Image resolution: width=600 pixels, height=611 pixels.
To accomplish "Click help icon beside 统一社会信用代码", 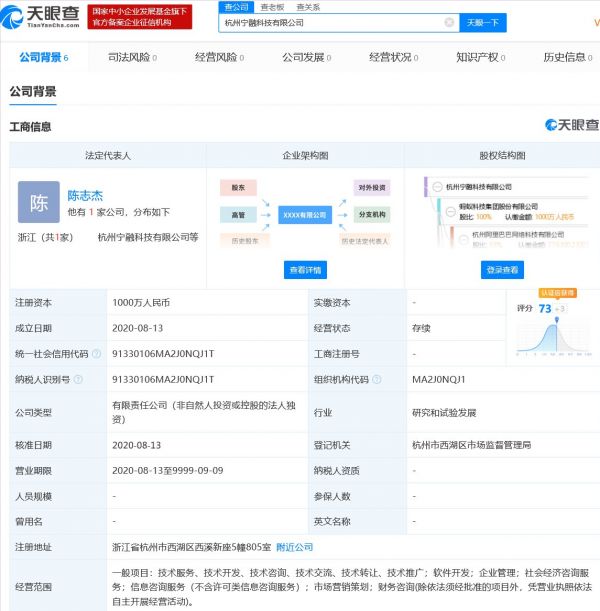I will (x=96, y=354).
